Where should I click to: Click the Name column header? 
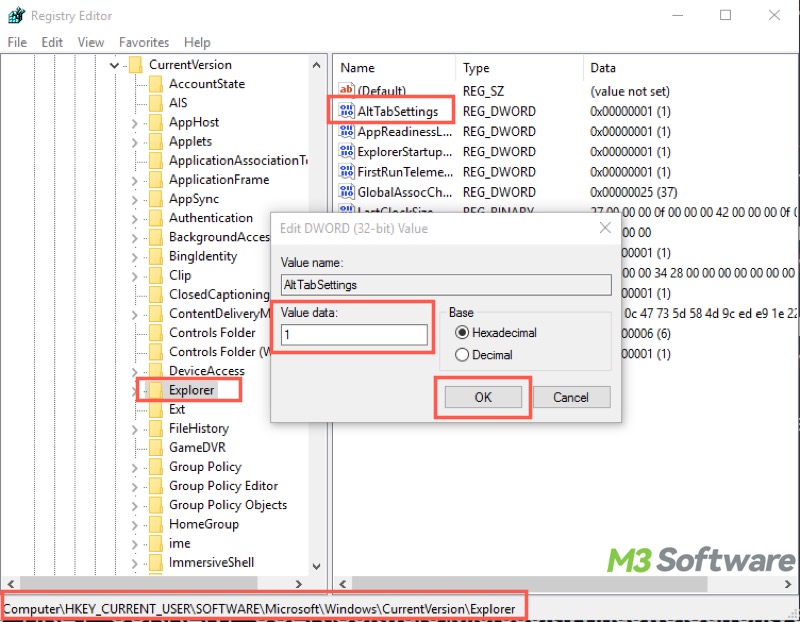[x=394, y=68]
